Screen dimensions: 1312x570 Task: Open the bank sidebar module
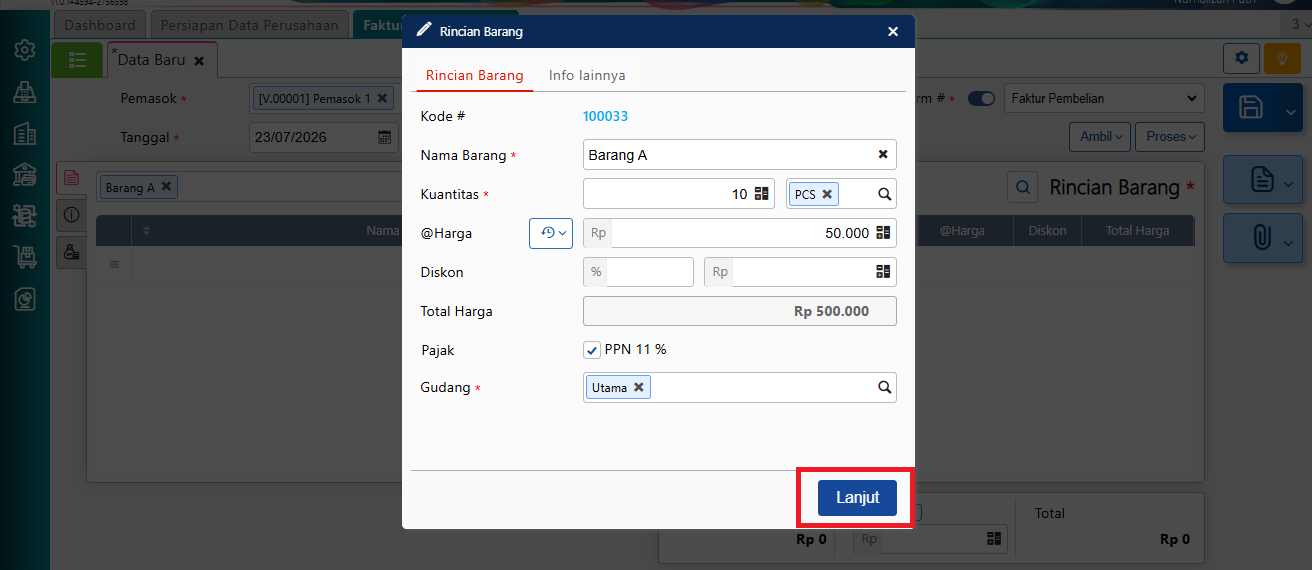pyautogui.click(x=25, y=174)
